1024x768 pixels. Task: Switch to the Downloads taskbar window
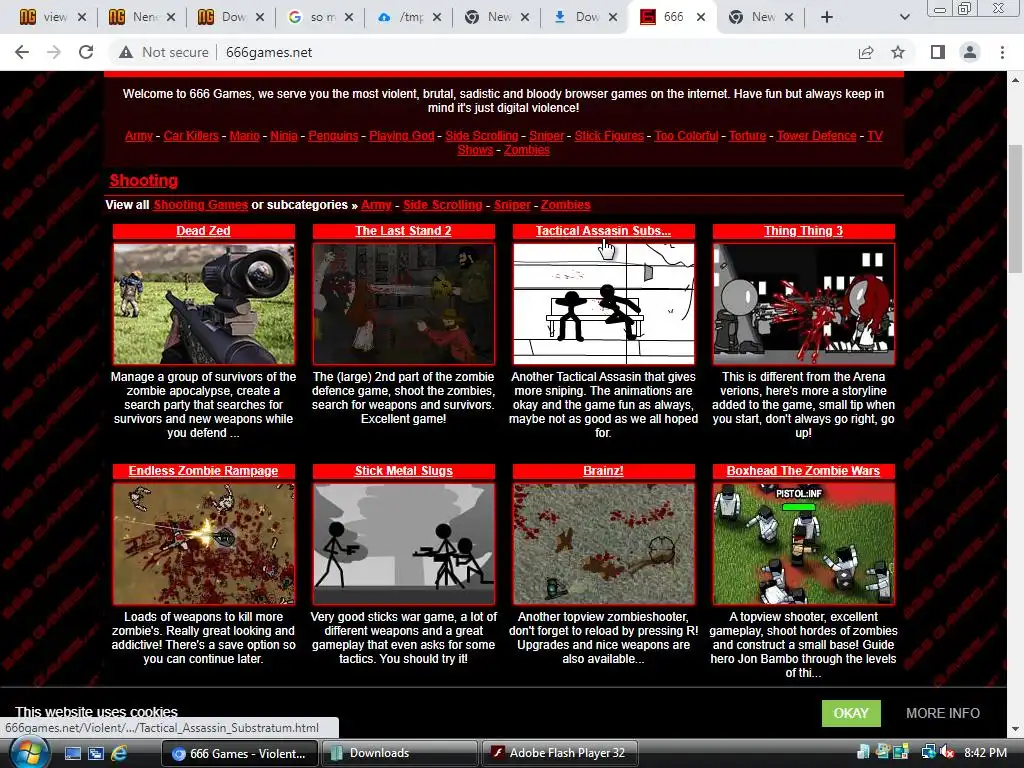400,753
